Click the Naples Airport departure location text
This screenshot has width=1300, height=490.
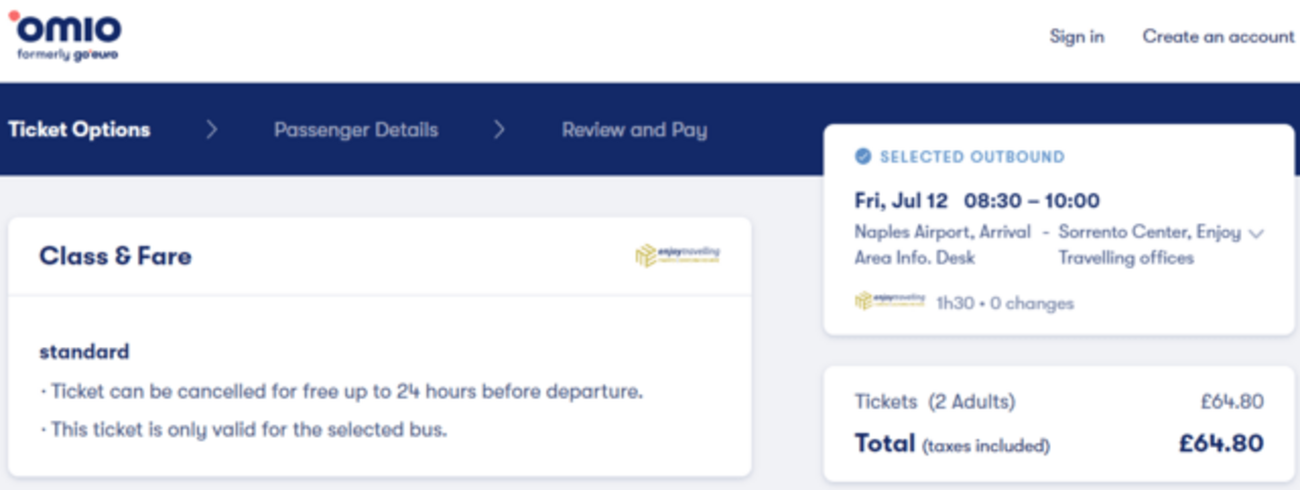click(x=943, y=245)
